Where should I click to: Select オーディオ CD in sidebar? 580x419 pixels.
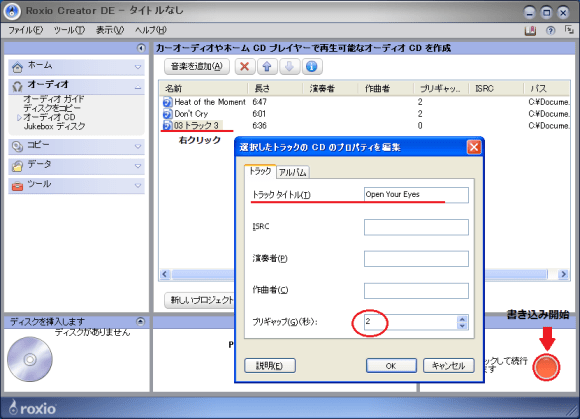point(49,117)
